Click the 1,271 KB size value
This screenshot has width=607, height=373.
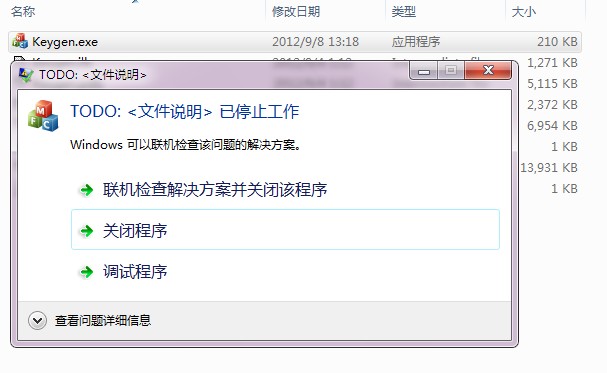pos(552,63)
